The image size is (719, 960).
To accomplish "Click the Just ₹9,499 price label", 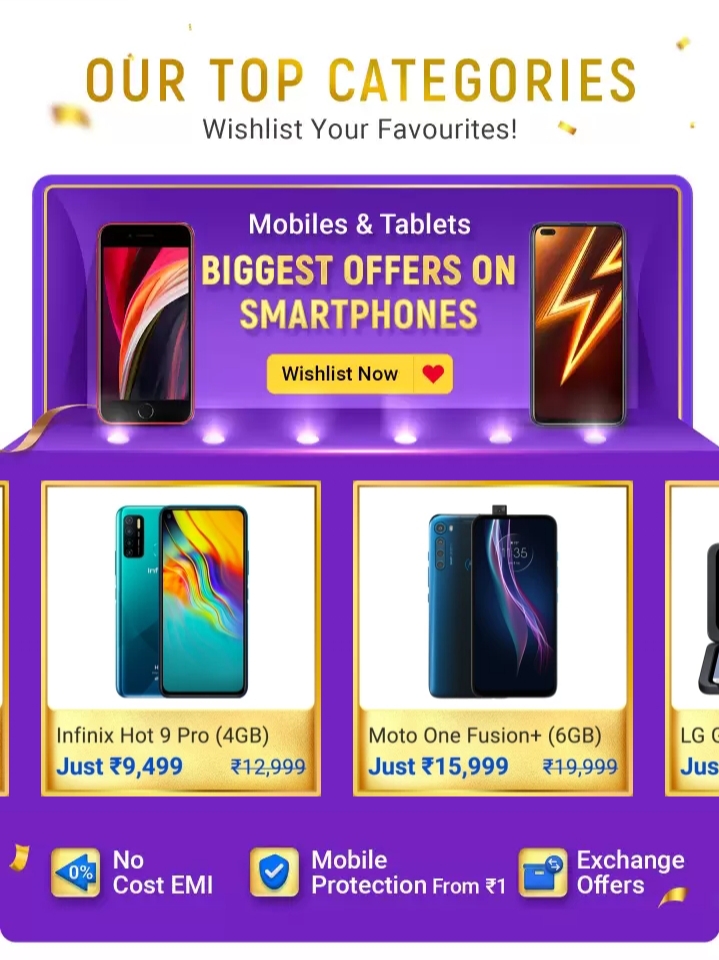I will pyautogui.click(x=119, y=767).
